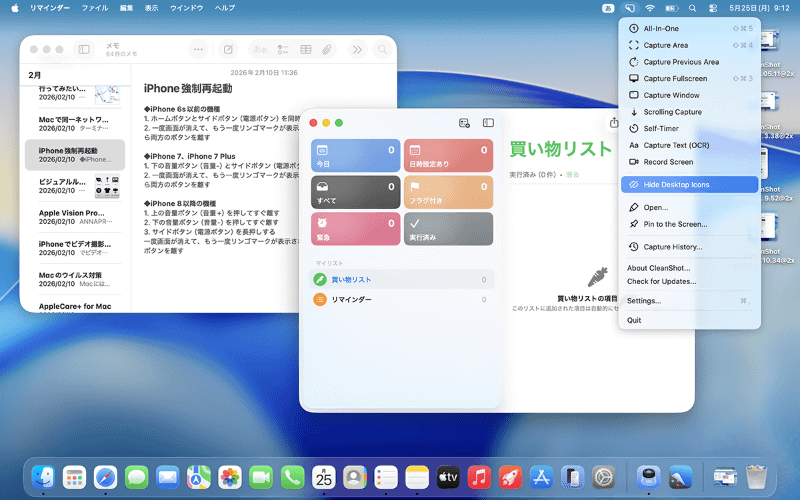Open text format あぁ button in Notes
The image size is (800, 500).
[260, 49]
